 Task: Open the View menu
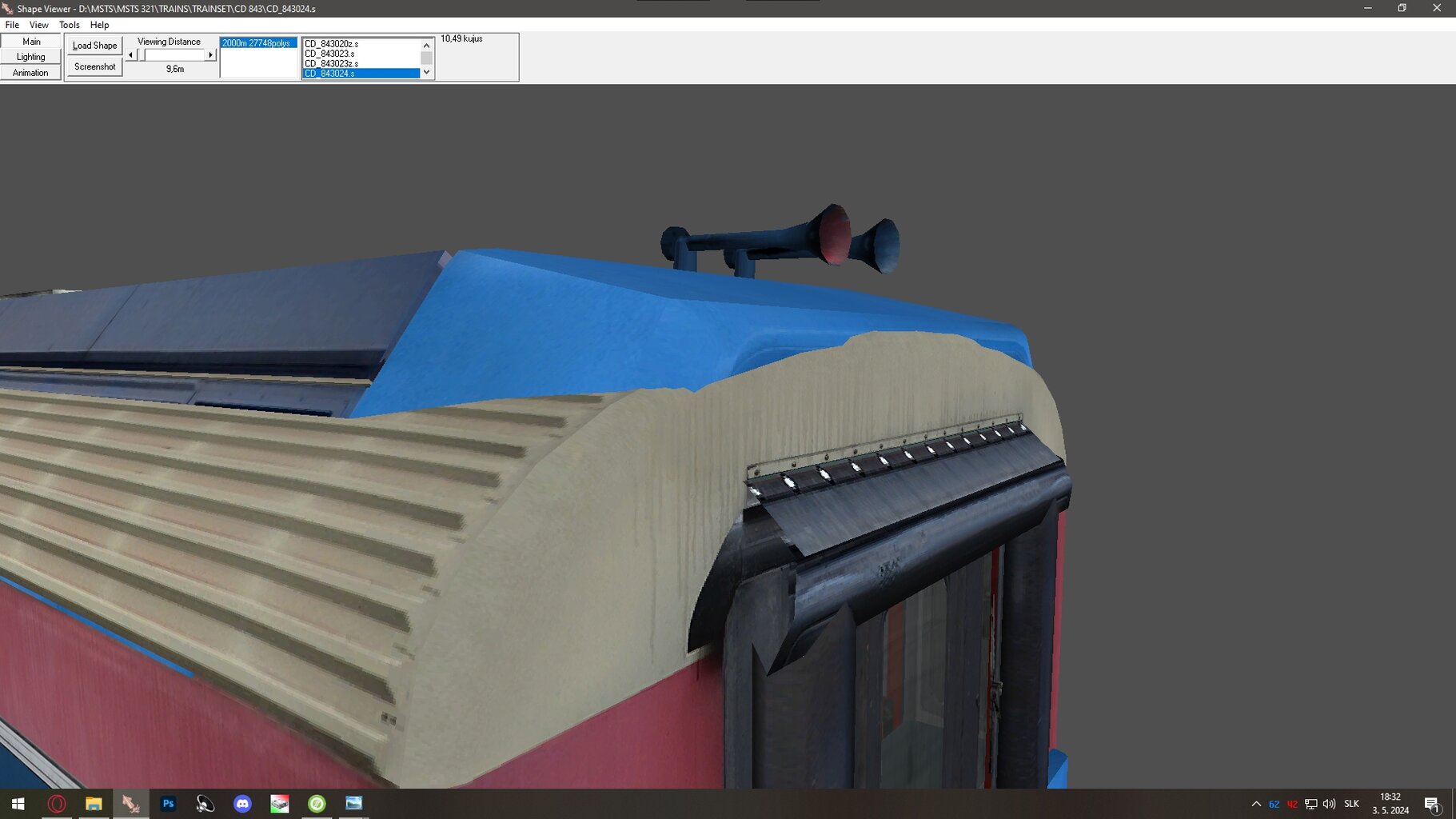coord(38,25)
